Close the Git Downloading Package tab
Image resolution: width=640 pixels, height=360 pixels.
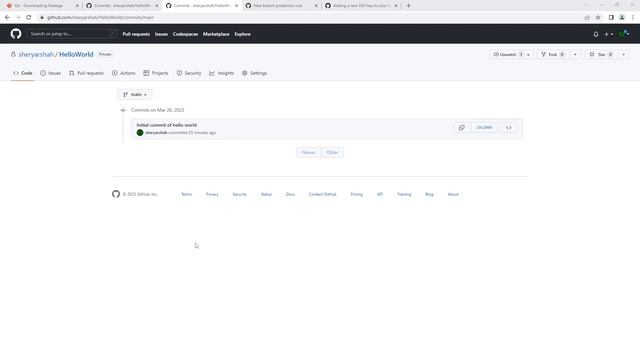click(x=77, y=6)
